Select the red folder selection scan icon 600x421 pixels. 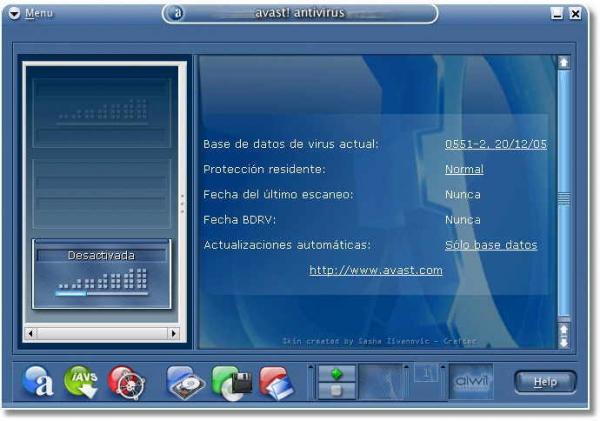coord(277,383)
